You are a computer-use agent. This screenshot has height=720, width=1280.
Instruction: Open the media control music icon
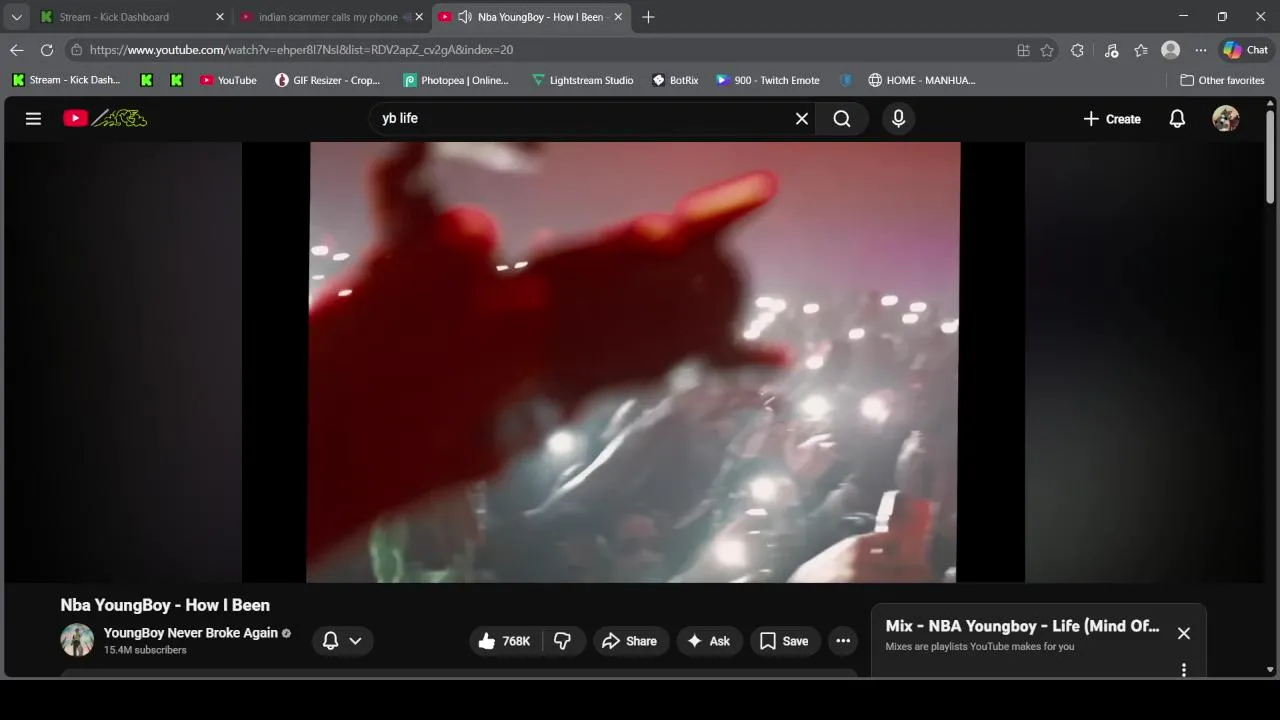1111,50
